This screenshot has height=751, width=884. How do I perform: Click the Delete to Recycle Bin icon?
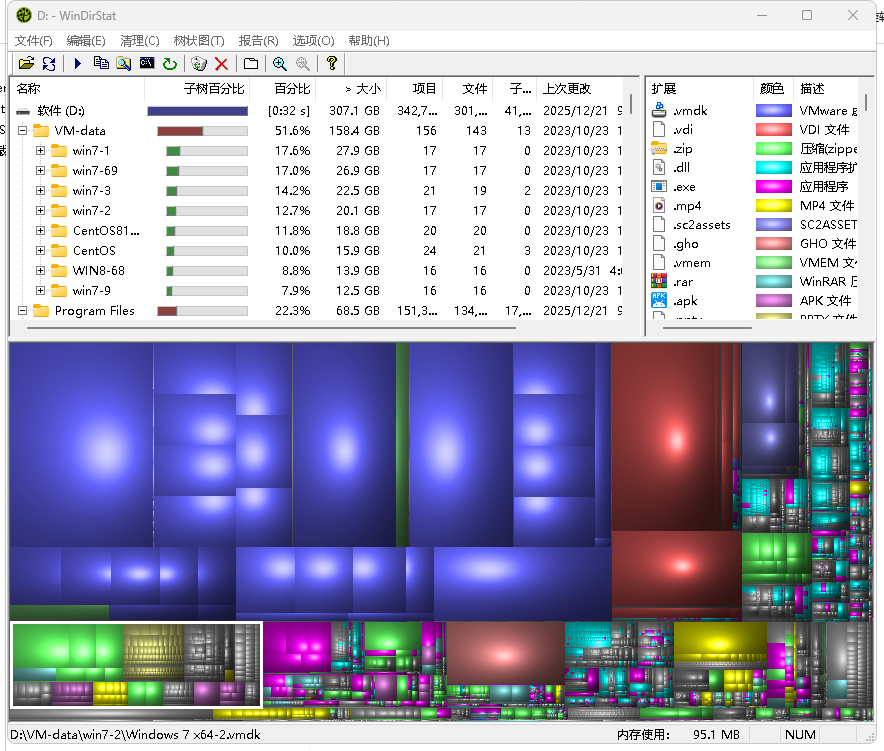click(x=199, y=64)
